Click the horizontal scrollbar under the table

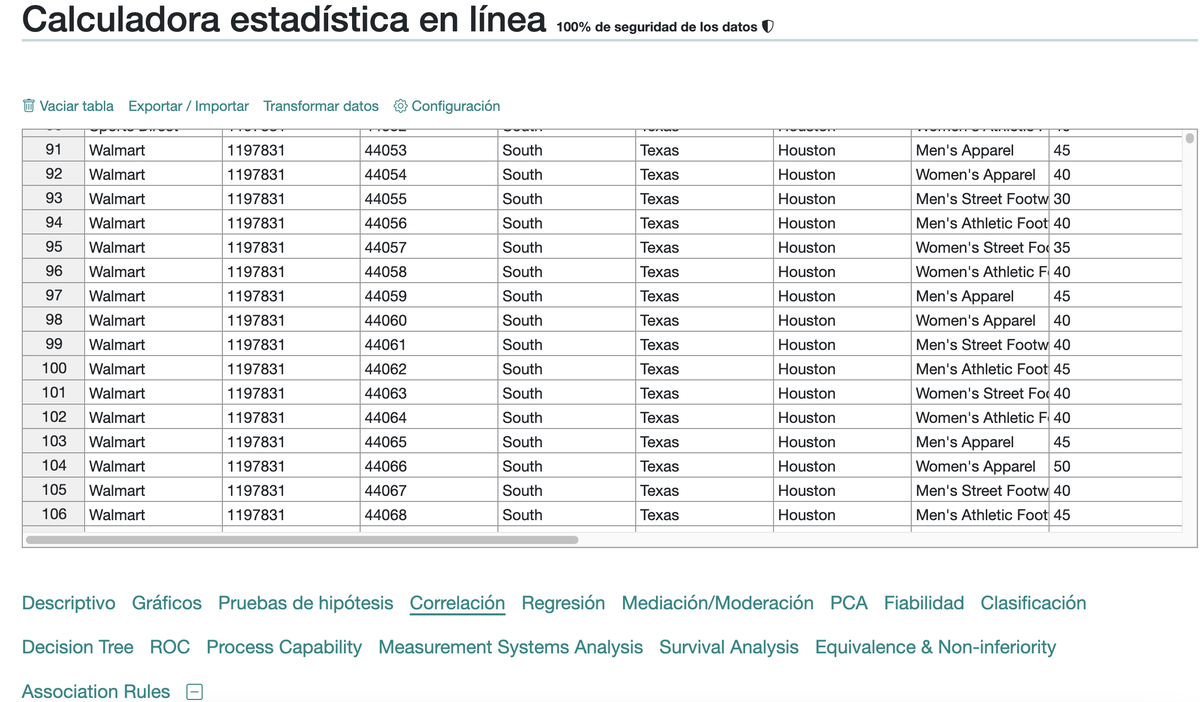tap(302, 540)
